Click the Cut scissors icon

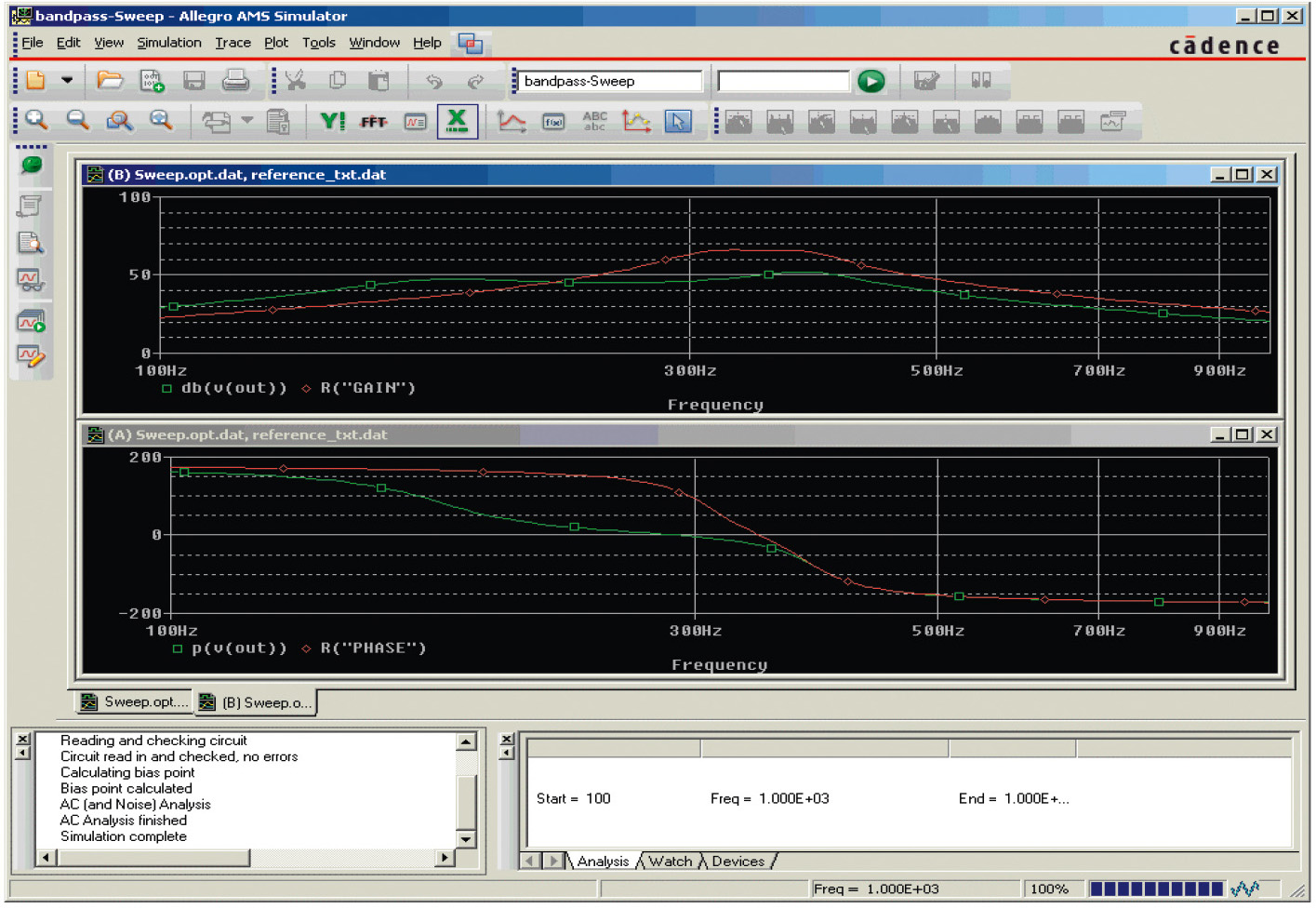(x=296, y=81)
